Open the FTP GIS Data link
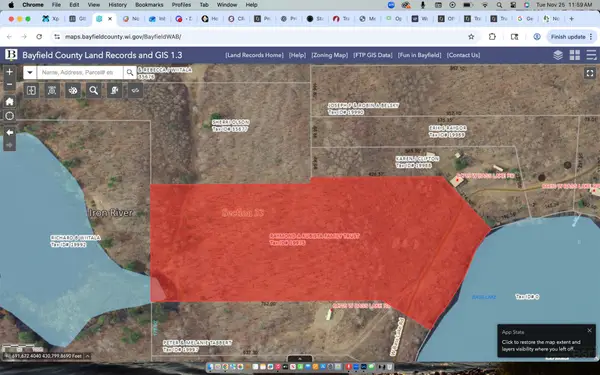 coord(373,55)
